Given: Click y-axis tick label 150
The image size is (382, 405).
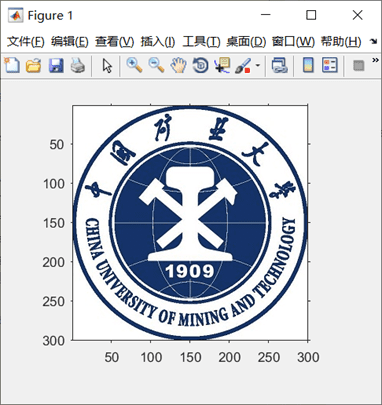Looking at the screenshot, I should 54,223.
